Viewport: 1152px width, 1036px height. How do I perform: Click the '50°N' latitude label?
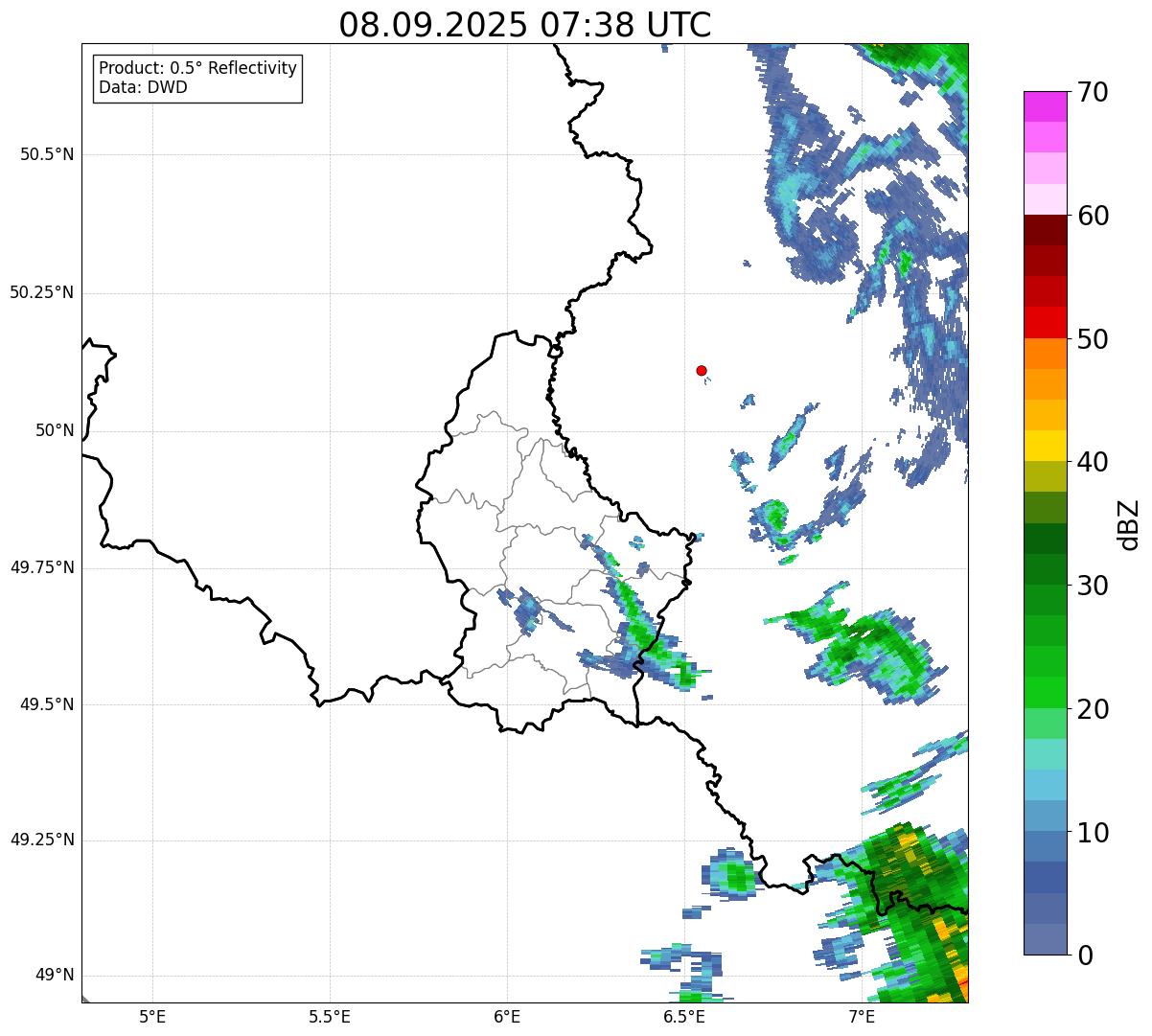point(54,430)
